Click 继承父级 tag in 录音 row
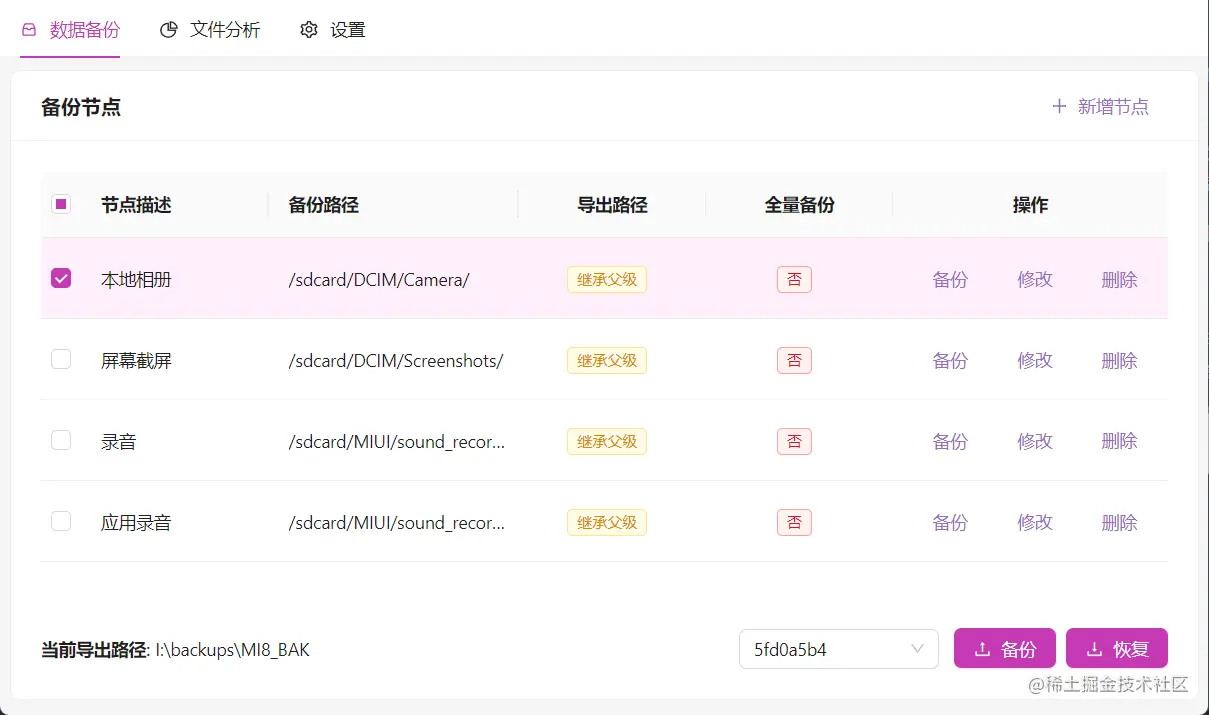Screen dimensions: 1209x715 (x=607, y=441)
